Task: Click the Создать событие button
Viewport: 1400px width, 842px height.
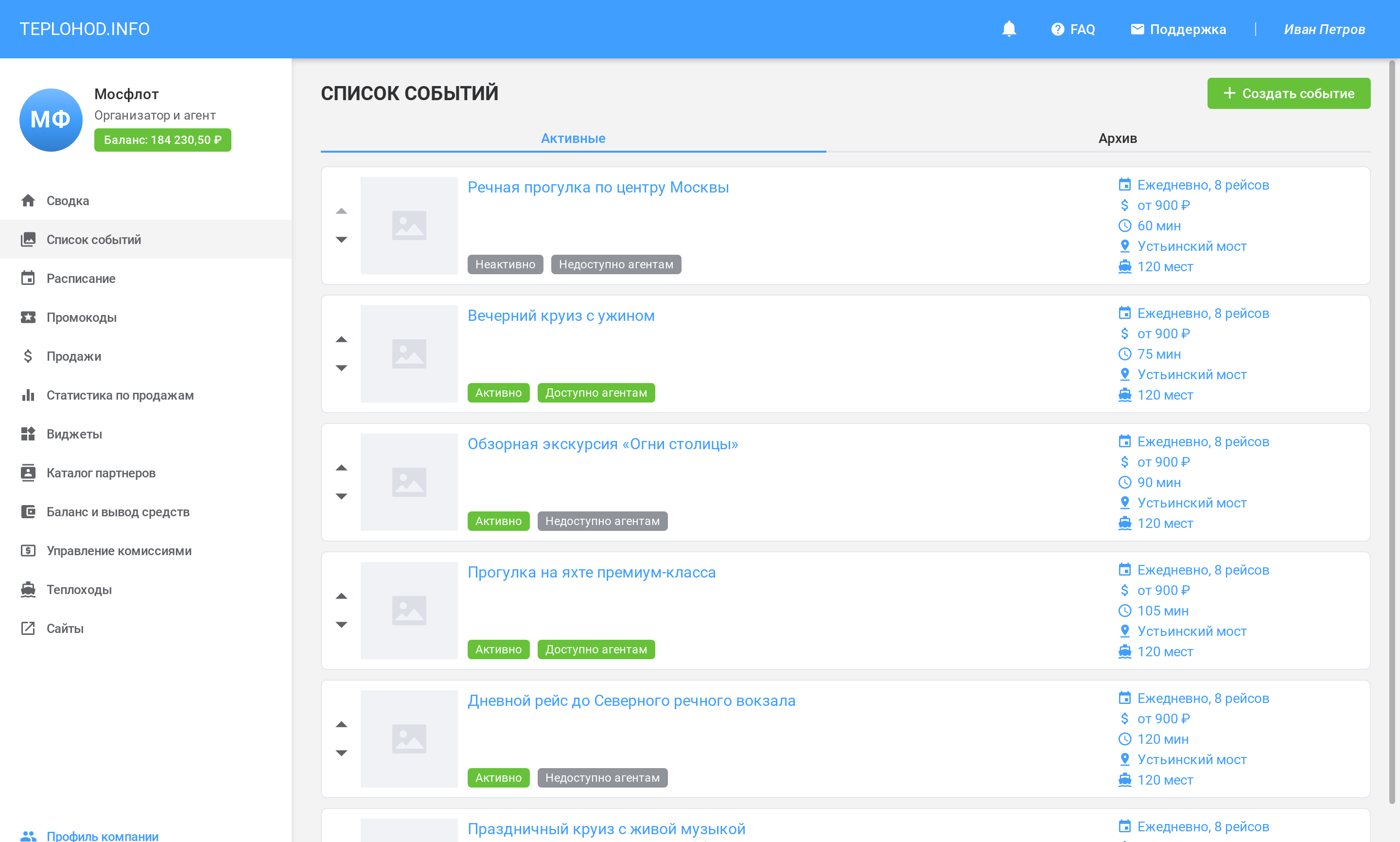Action: [1289, 94]
